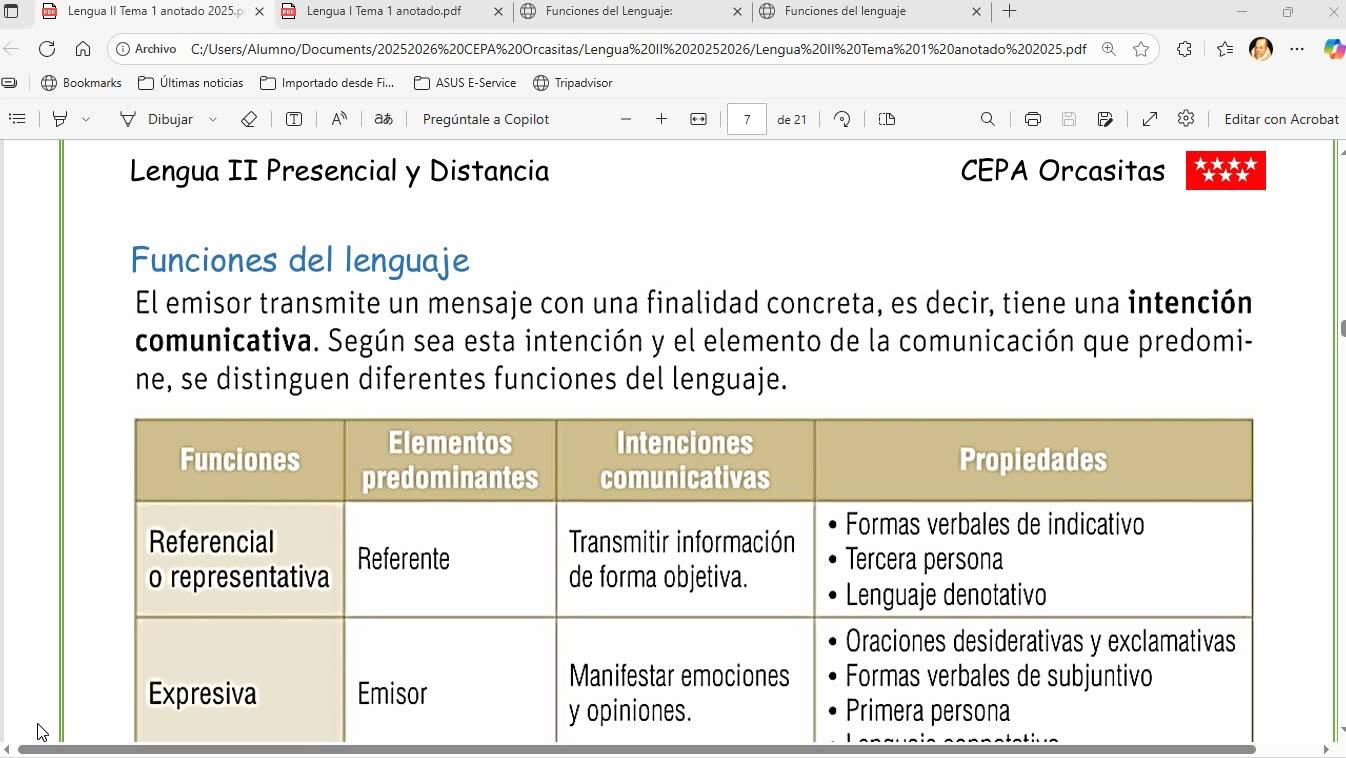The width and height of the screenshot is (1346, 758).
Task: Open the ASUS E-Service bookmarks folder
Action: [x=465, y=83]
